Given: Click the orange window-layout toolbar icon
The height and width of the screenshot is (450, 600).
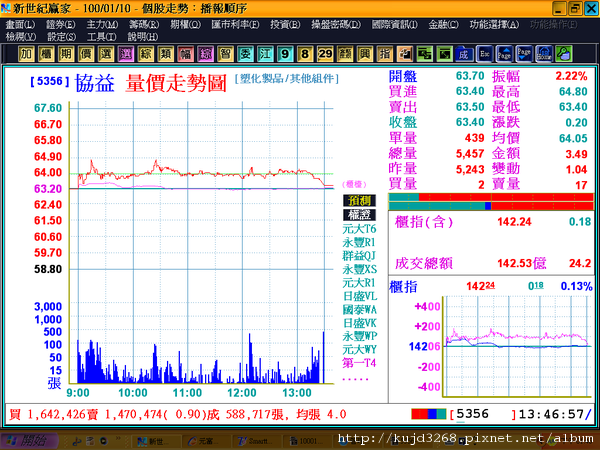Looking at the screenshot, I should 404,54.
